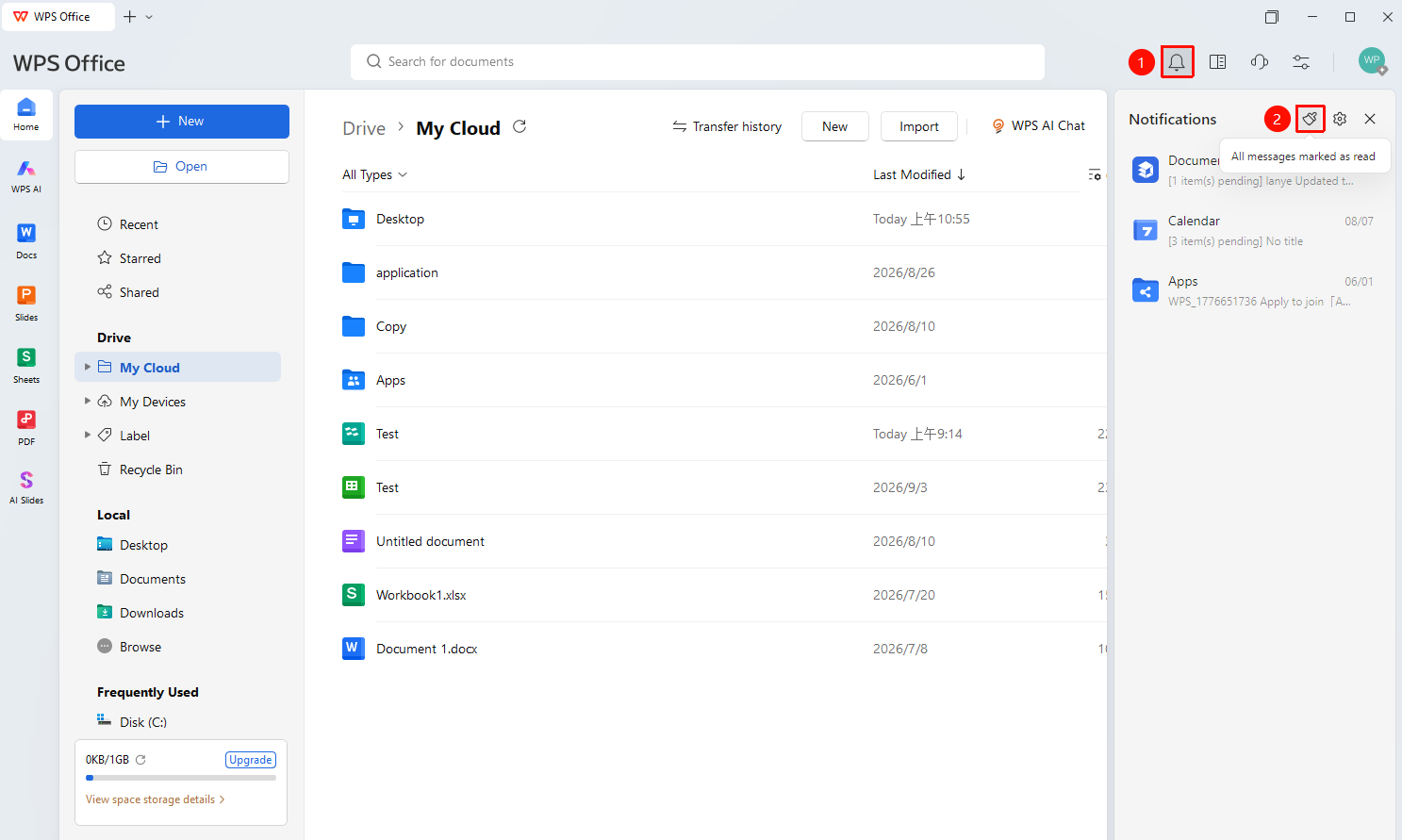The height and width of the screenshot is (840, 1402).
Task: Open the new tab dropdown arrow
Action: pos(149,17)
